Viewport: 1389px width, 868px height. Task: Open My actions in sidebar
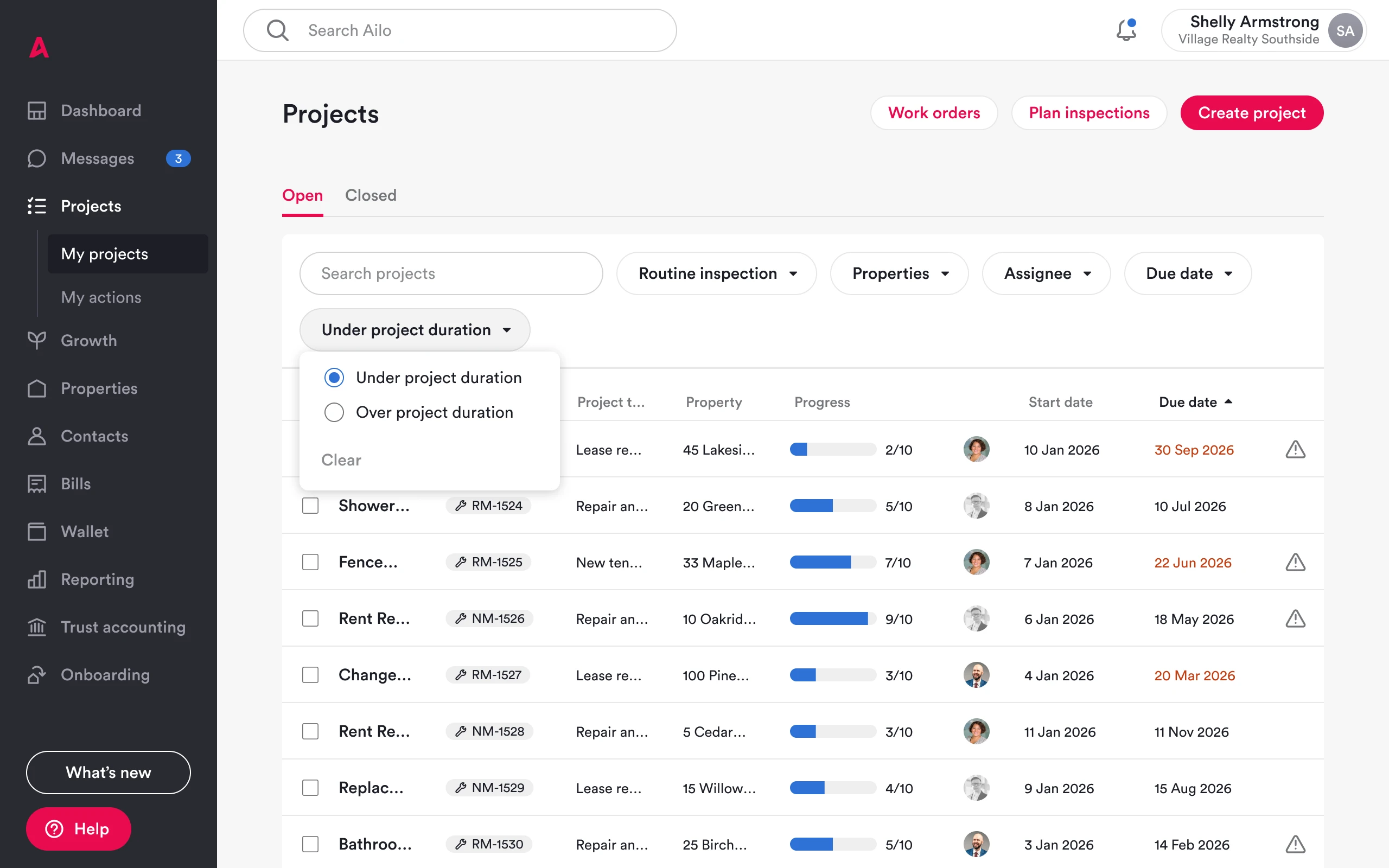click(101, 297)
